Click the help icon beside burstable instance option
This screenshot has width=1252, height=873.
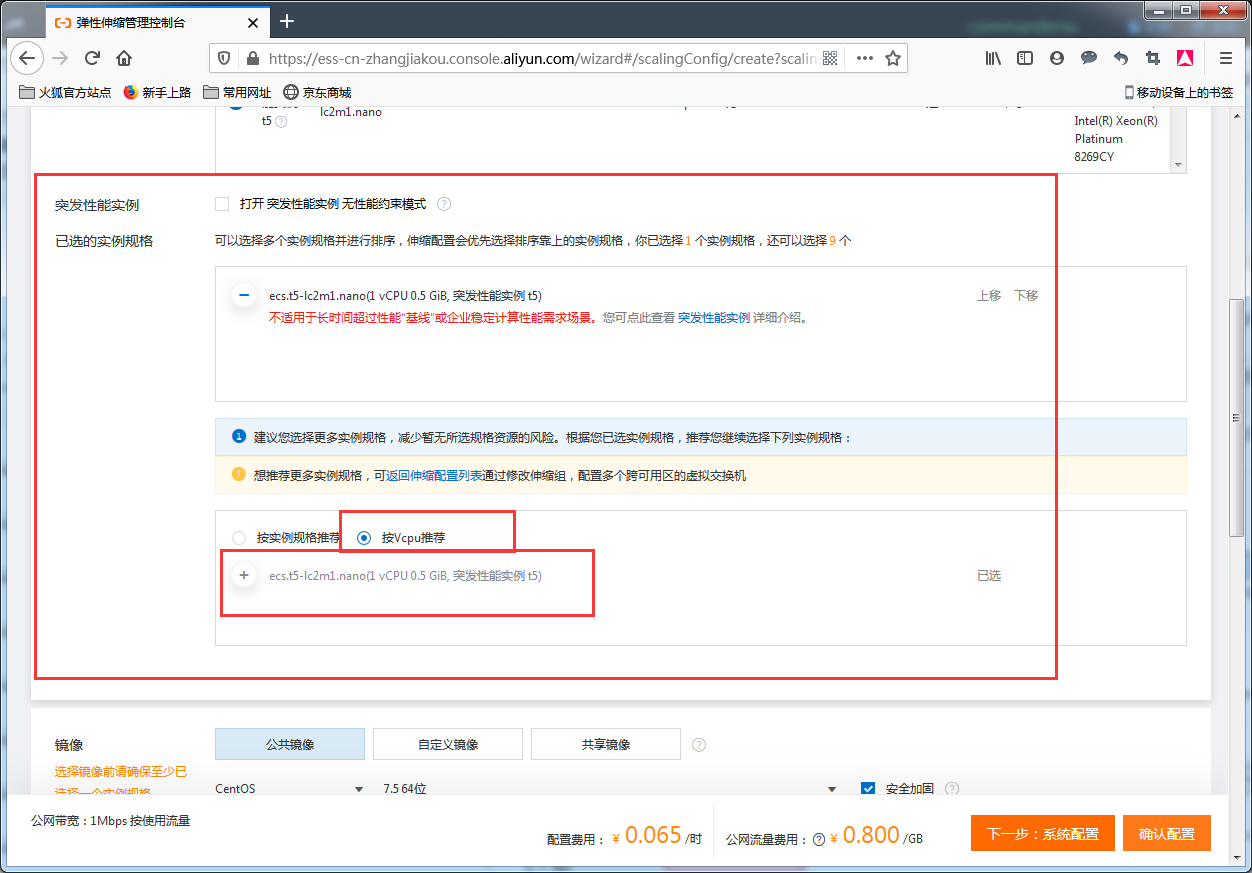coord(444,204)
